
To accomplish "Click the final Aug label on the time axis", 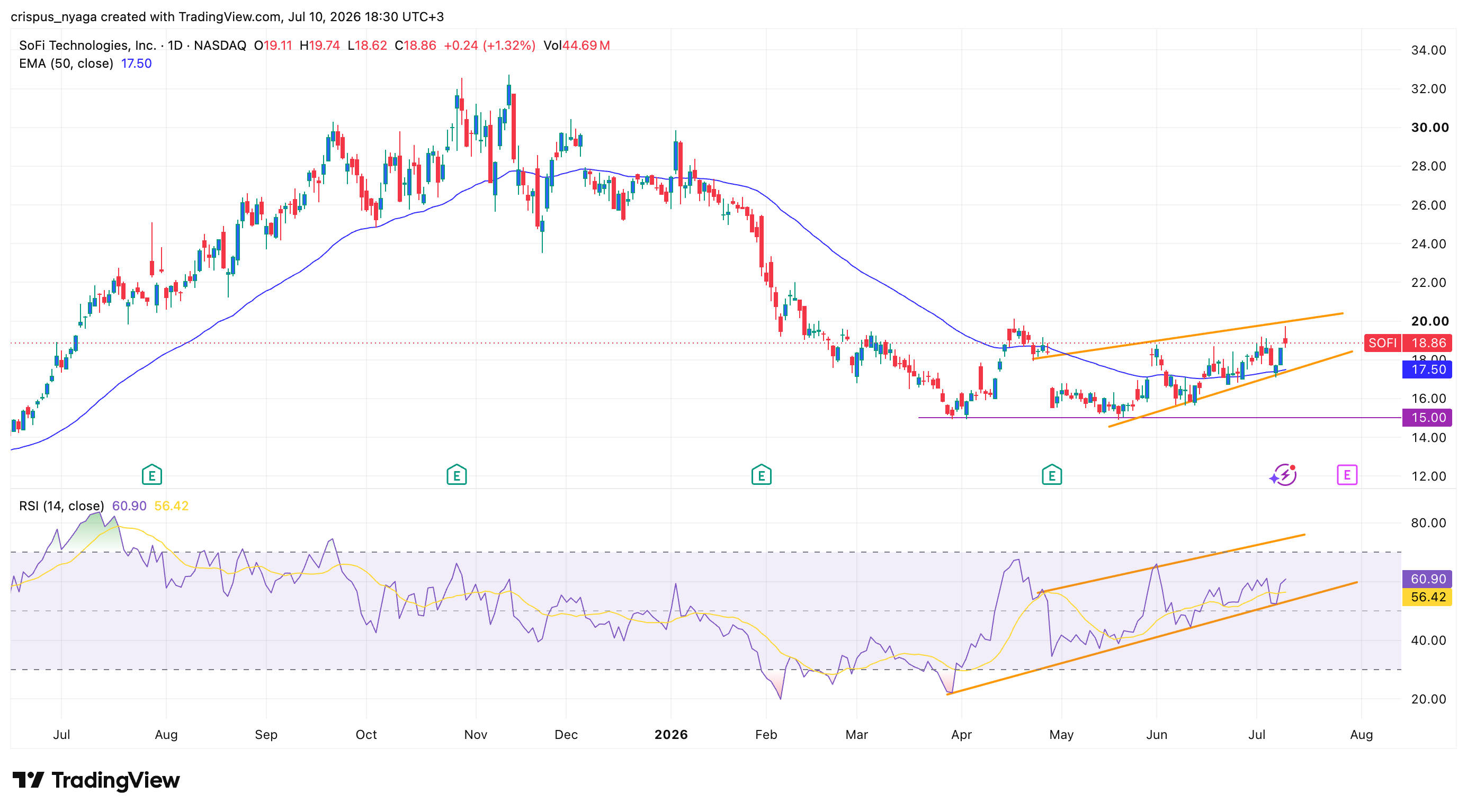I will 1361,735.
